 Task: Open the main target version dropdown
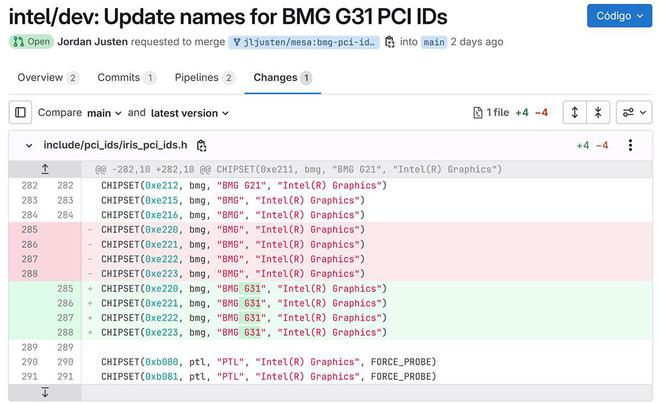(x=104, y=113)
